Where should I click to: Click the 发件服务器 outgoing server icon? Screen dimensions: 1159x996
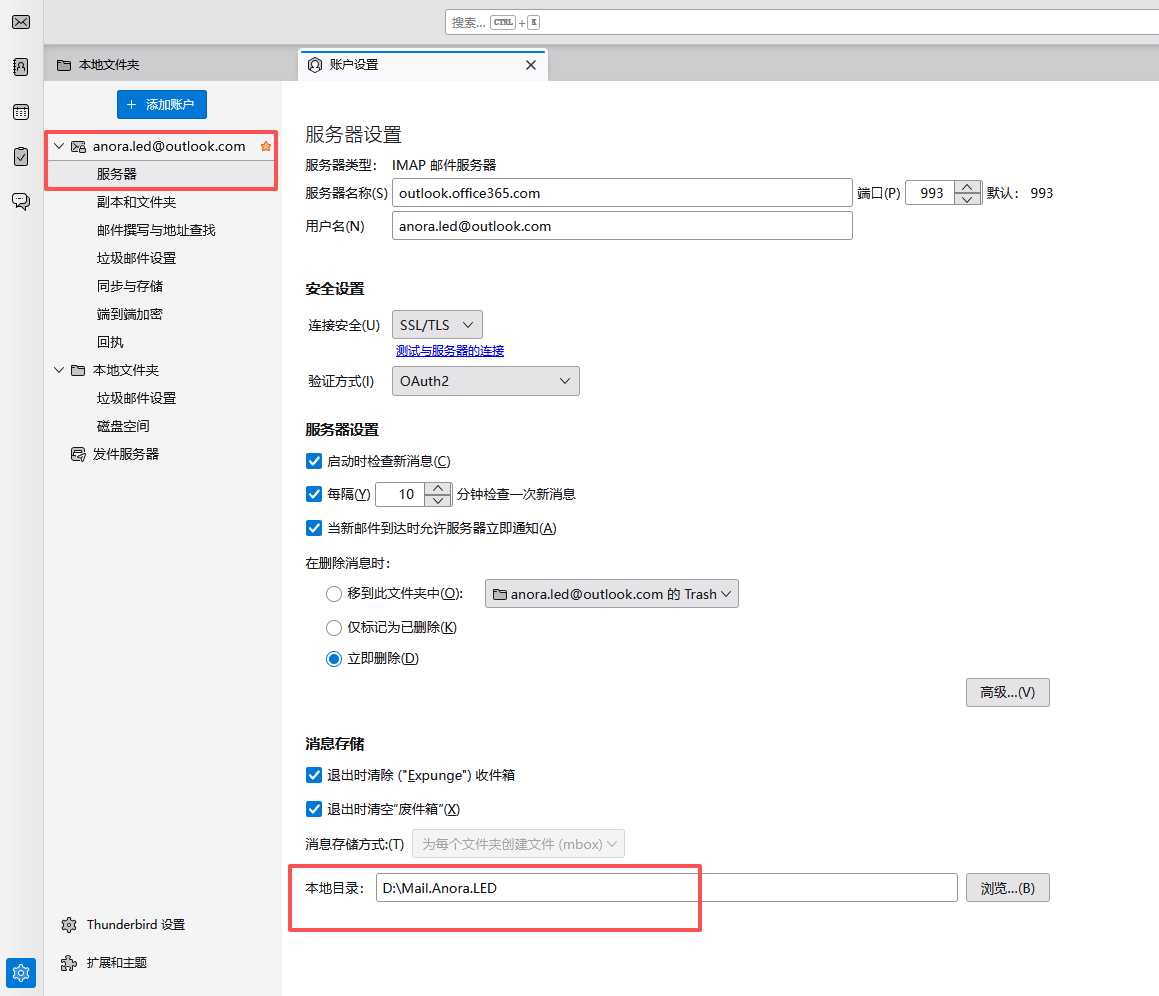pyautogui.click(x=78, y=454)
